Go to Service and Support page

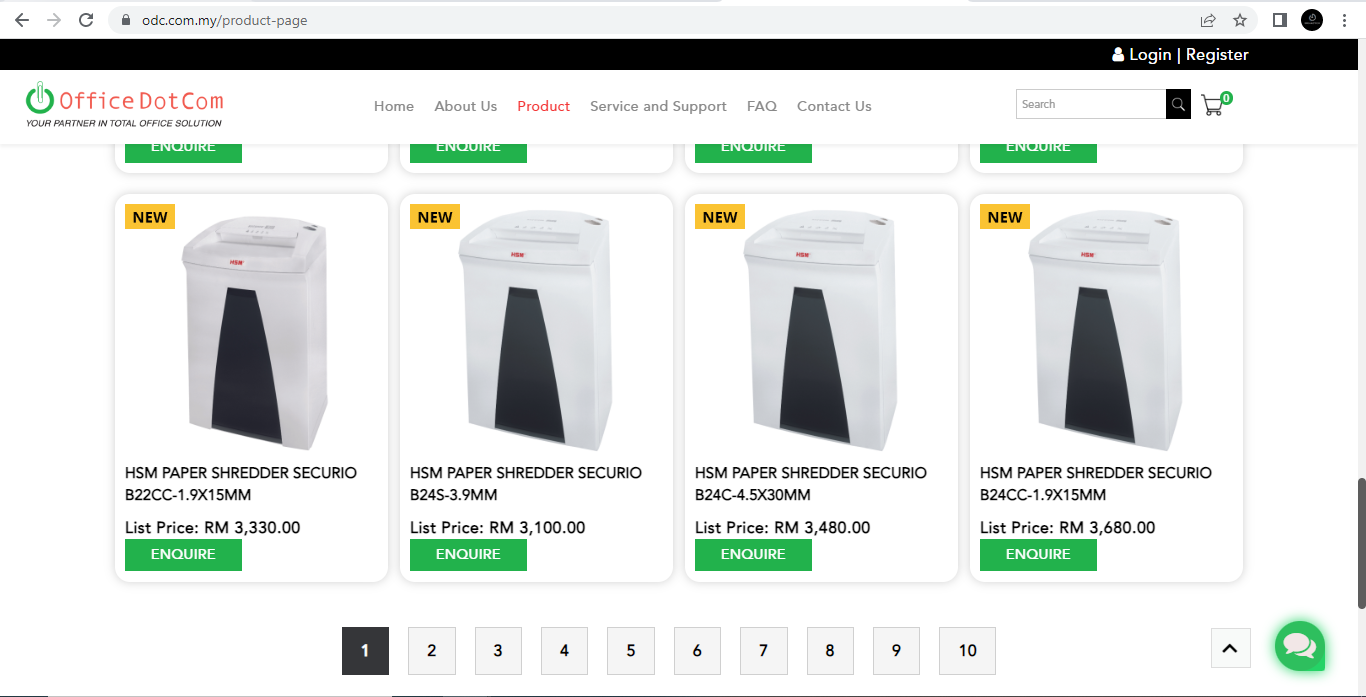pos(658,106)
